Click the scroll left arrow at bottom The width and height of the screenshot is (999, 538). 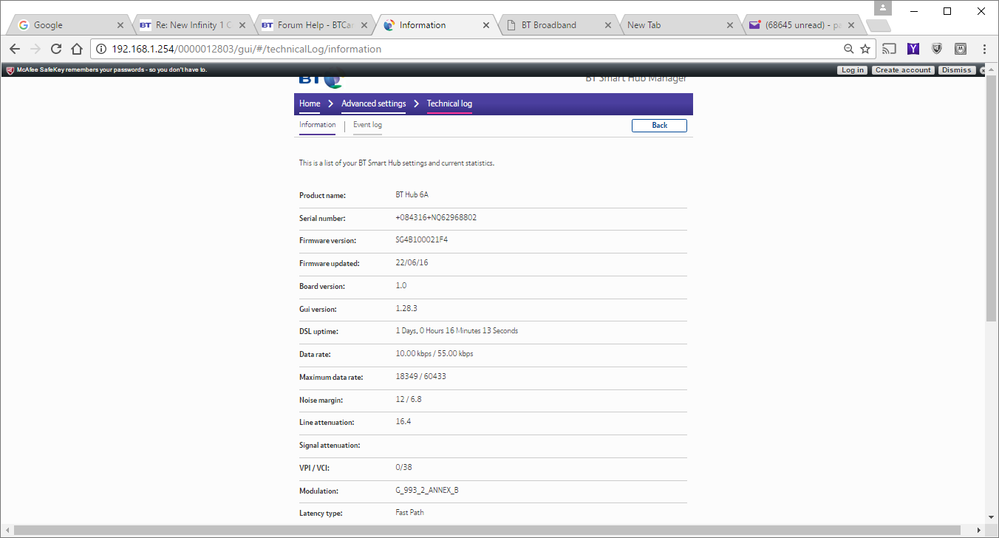pos(6,530)
